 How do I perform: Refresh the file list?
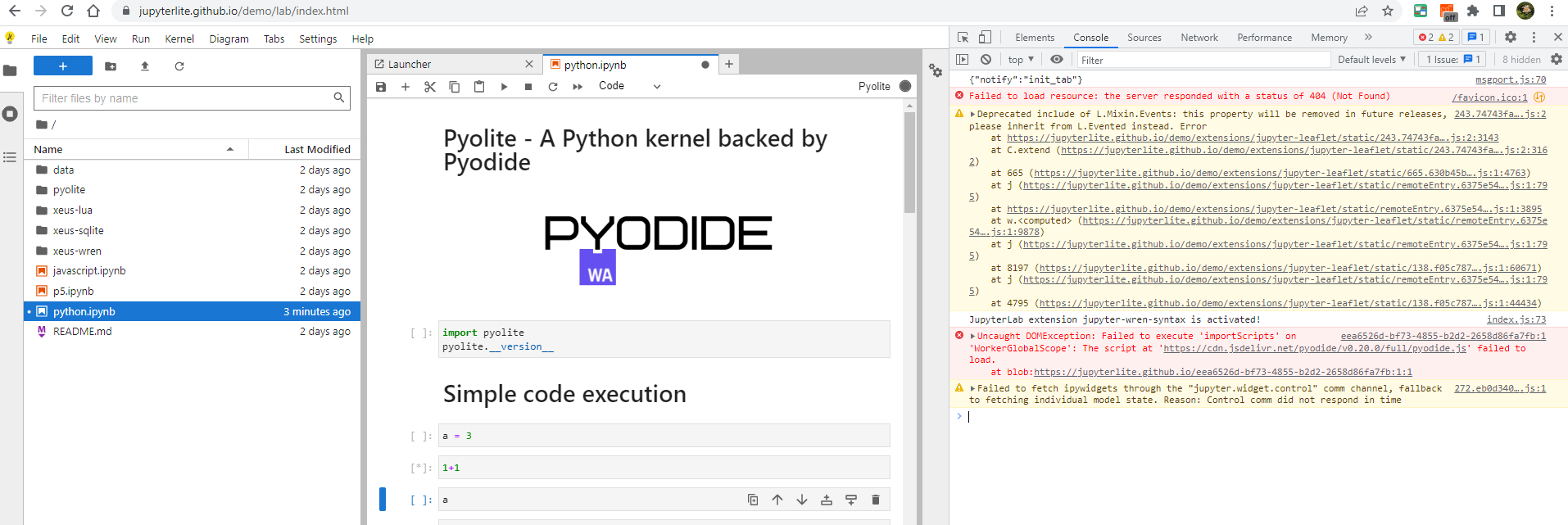(179, 66)
